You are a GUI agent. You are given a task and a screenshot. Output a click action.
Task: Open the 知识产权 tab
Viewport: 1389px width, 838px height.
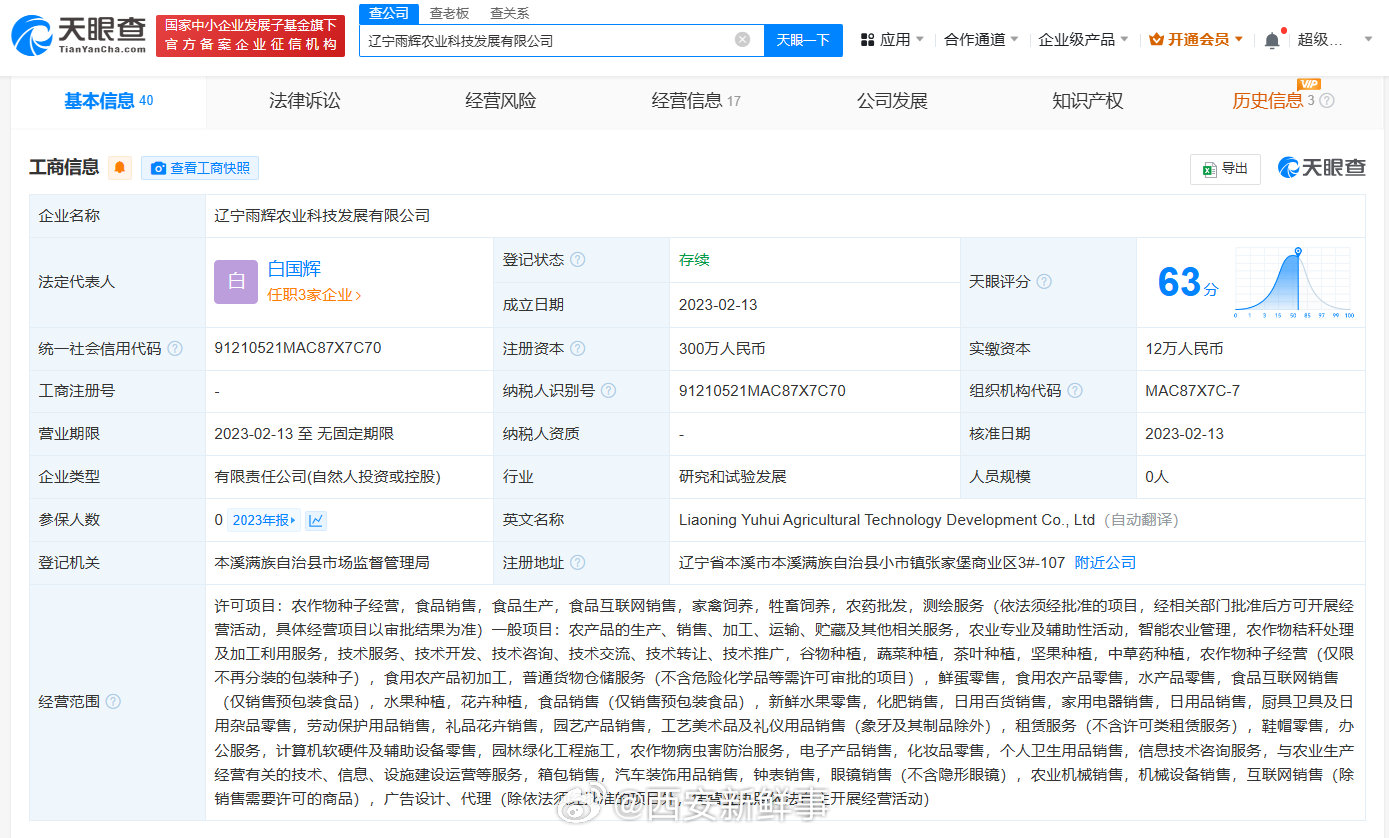point(1087,101)
